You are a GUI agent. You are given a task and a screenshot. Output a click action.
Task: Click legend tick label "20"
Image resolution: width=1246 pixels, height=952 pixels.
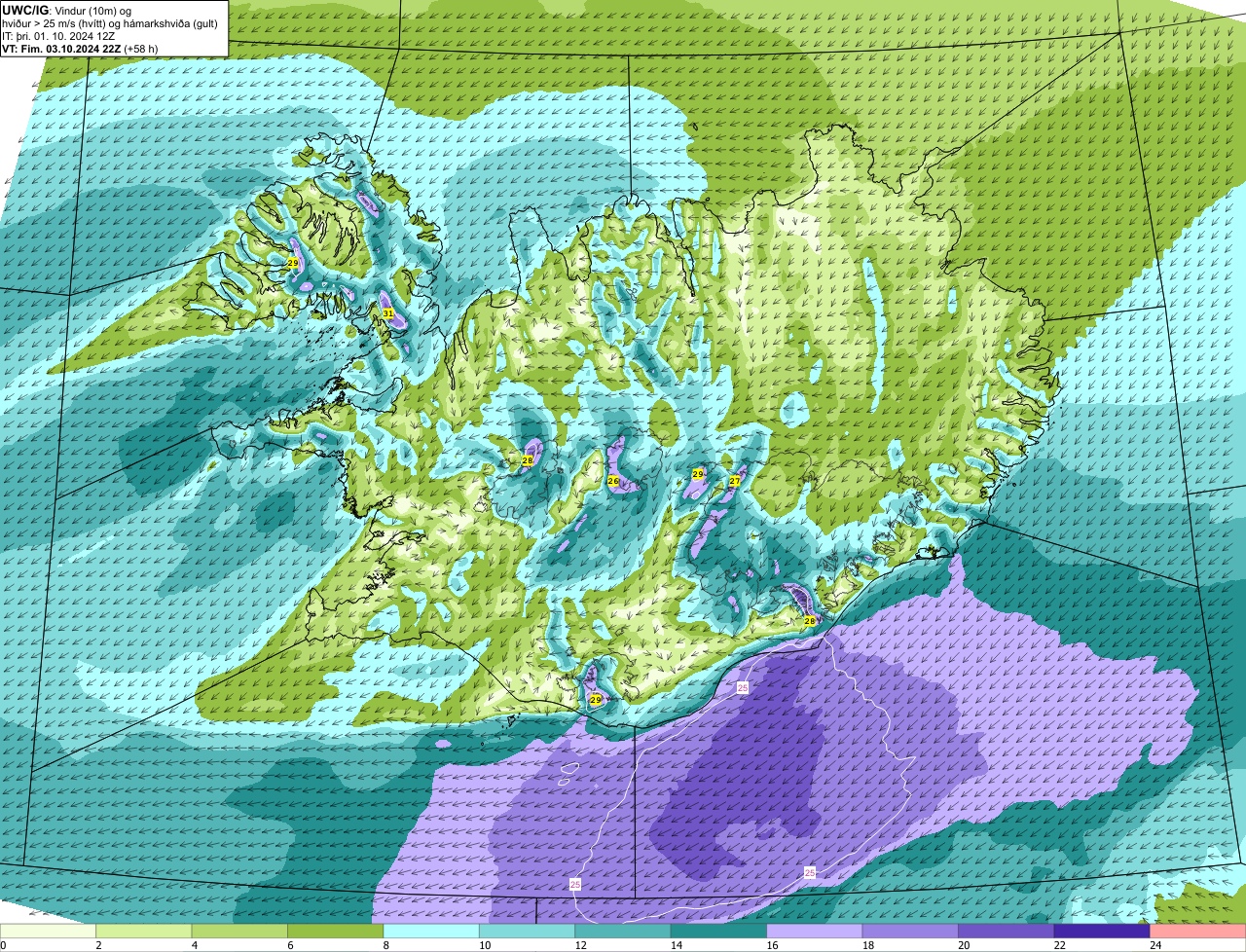(963, 945)
